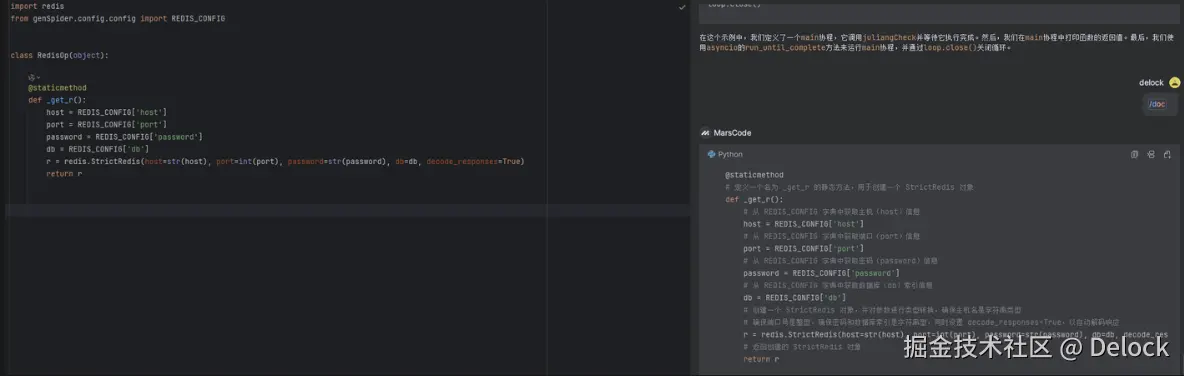Click the 'delock' username in chat
This screenshot has height=376, width=1184.
click(1152, 82)
